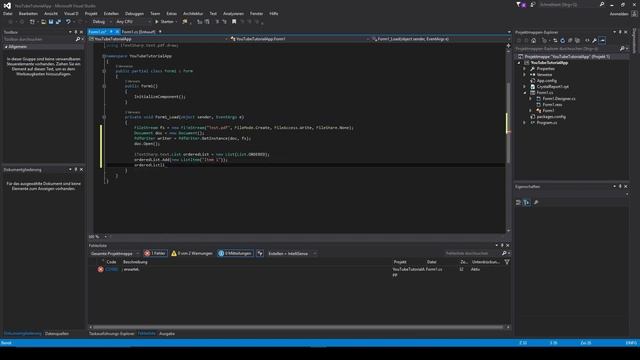Open the Debuggen menu
The width and height of the screenshot is (640, 360).
click(x=134, y=13)
